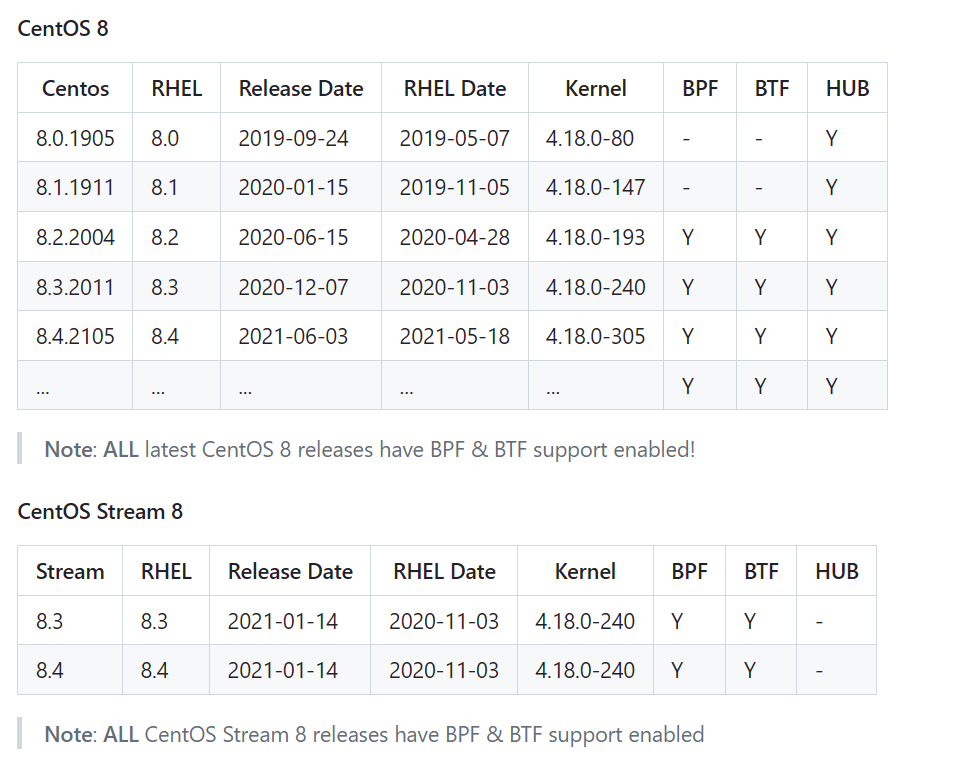Image resolution: width=978 pixels, height=769 pixels.
Task: Click the CentOS 8 BPF & BTF note
Action: tap(369, 449)
